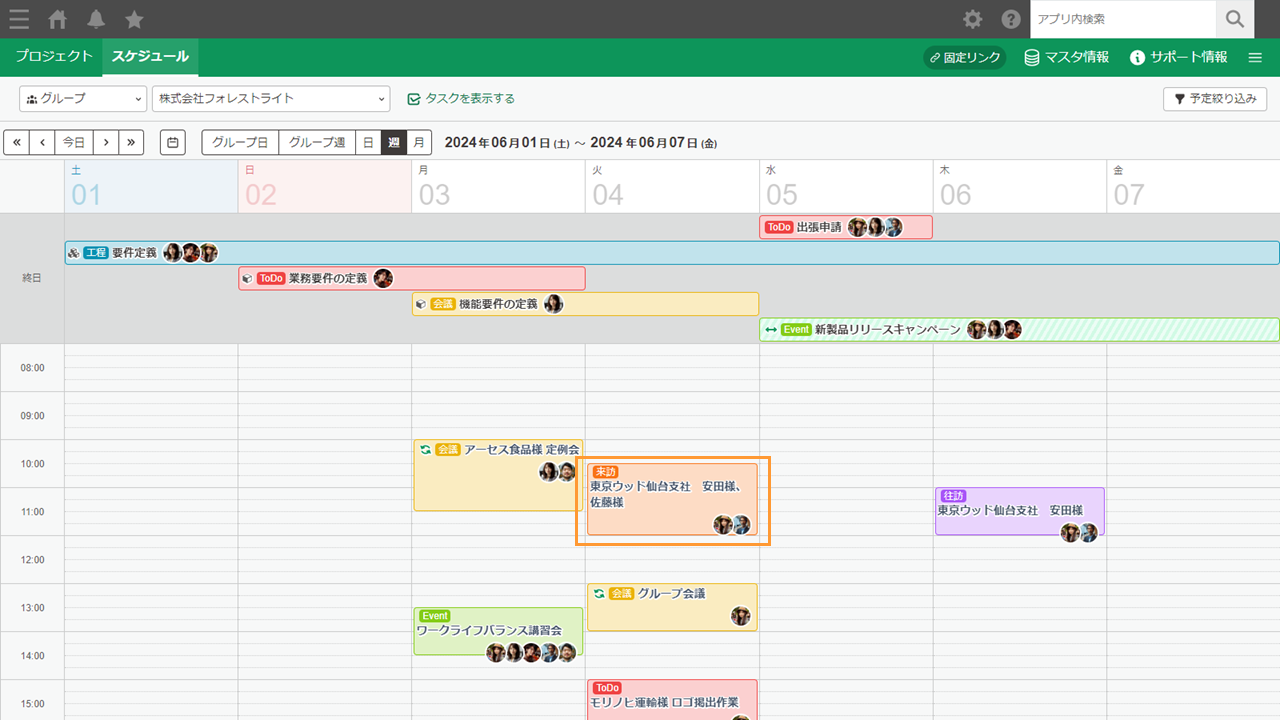Click the avatar on 業務要件の定義

pos(383,278)
